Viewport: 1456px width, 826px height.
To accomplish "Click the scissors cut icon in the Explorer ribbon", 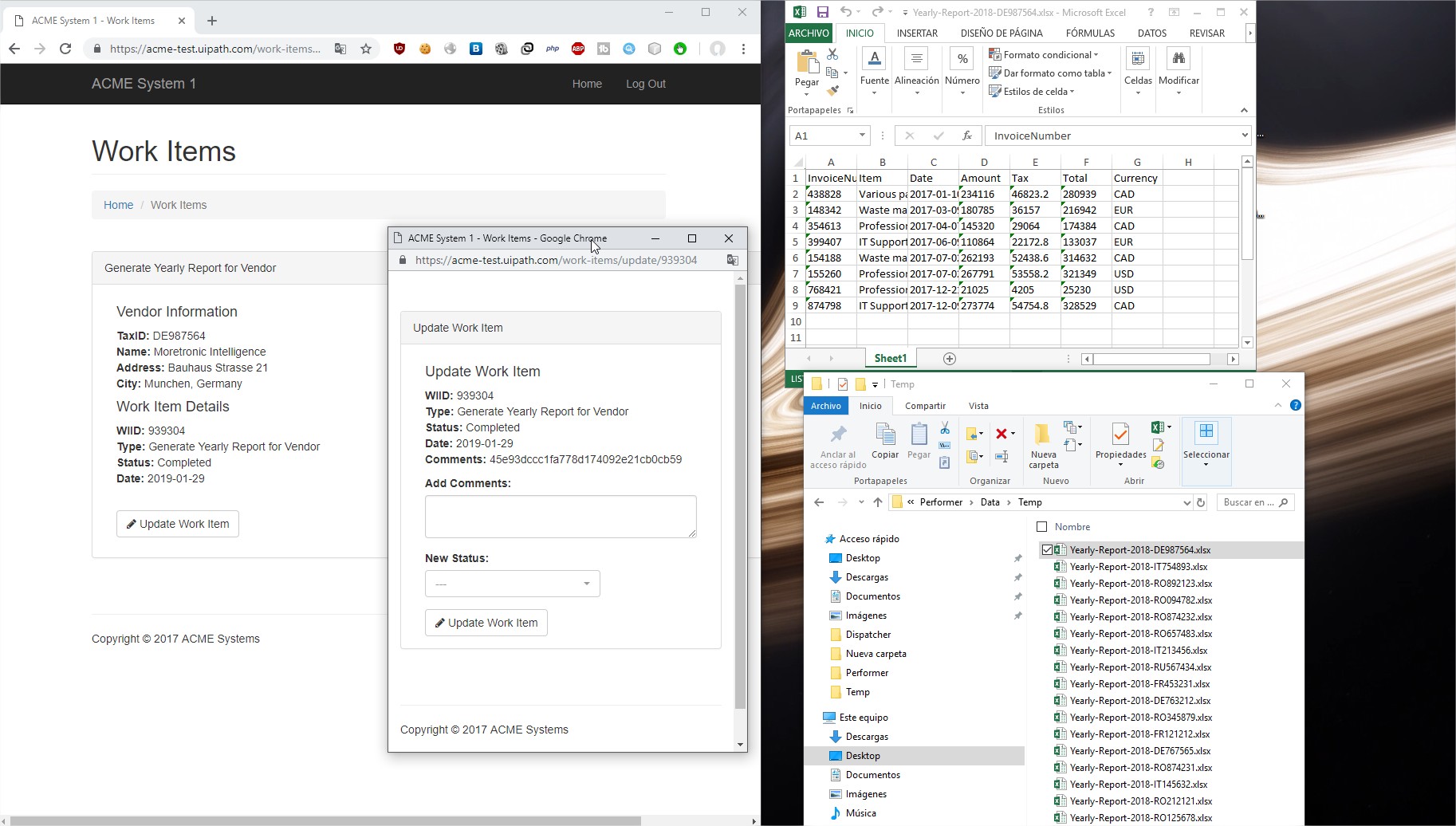I will click(x=945, y=429).
